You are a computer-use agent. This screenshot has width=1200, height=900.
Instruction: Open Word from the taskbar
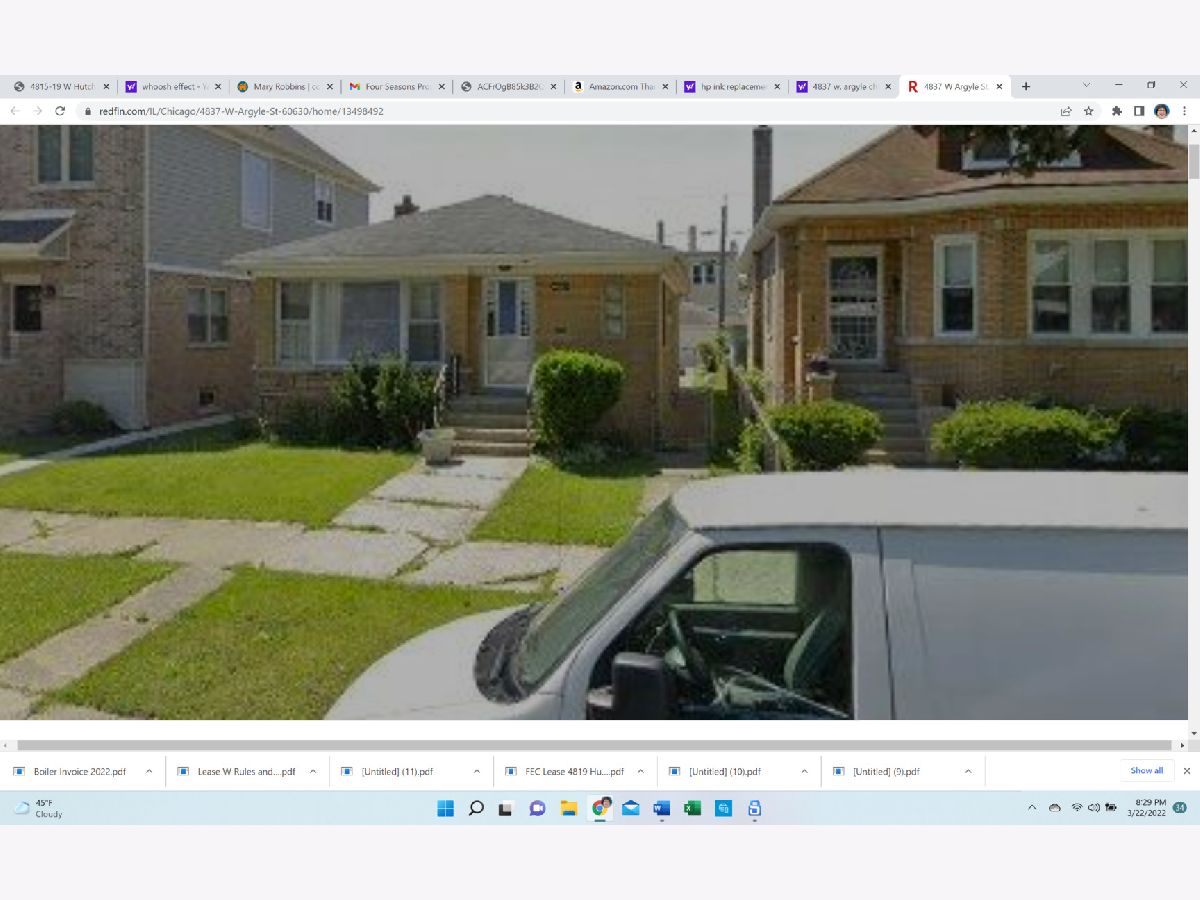661,808
